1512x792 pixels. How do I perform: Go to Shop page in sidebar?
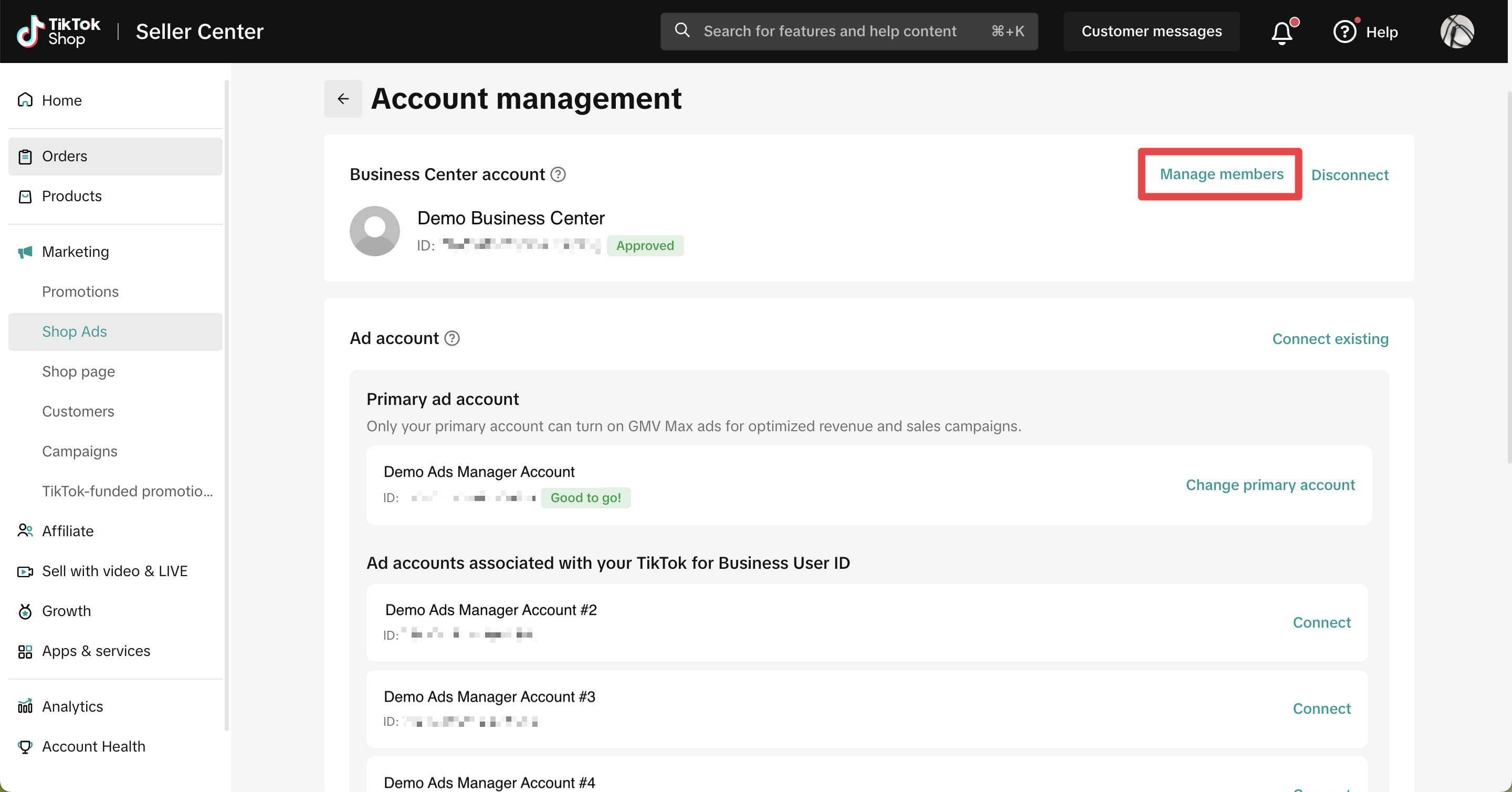click(x=78, y=372)
